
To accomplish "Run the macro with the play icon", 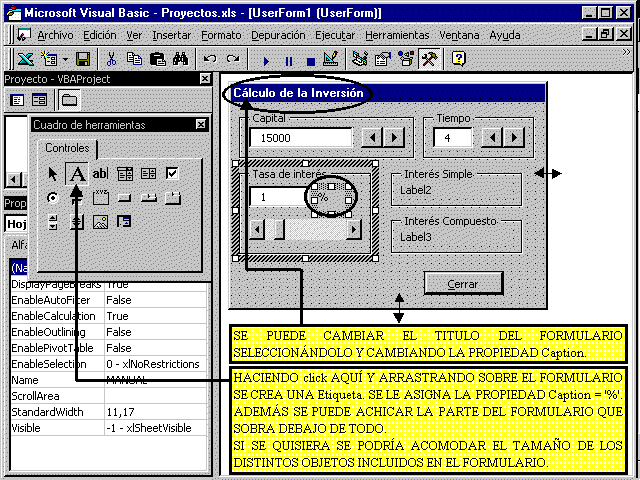I will [x=266, y=61].
